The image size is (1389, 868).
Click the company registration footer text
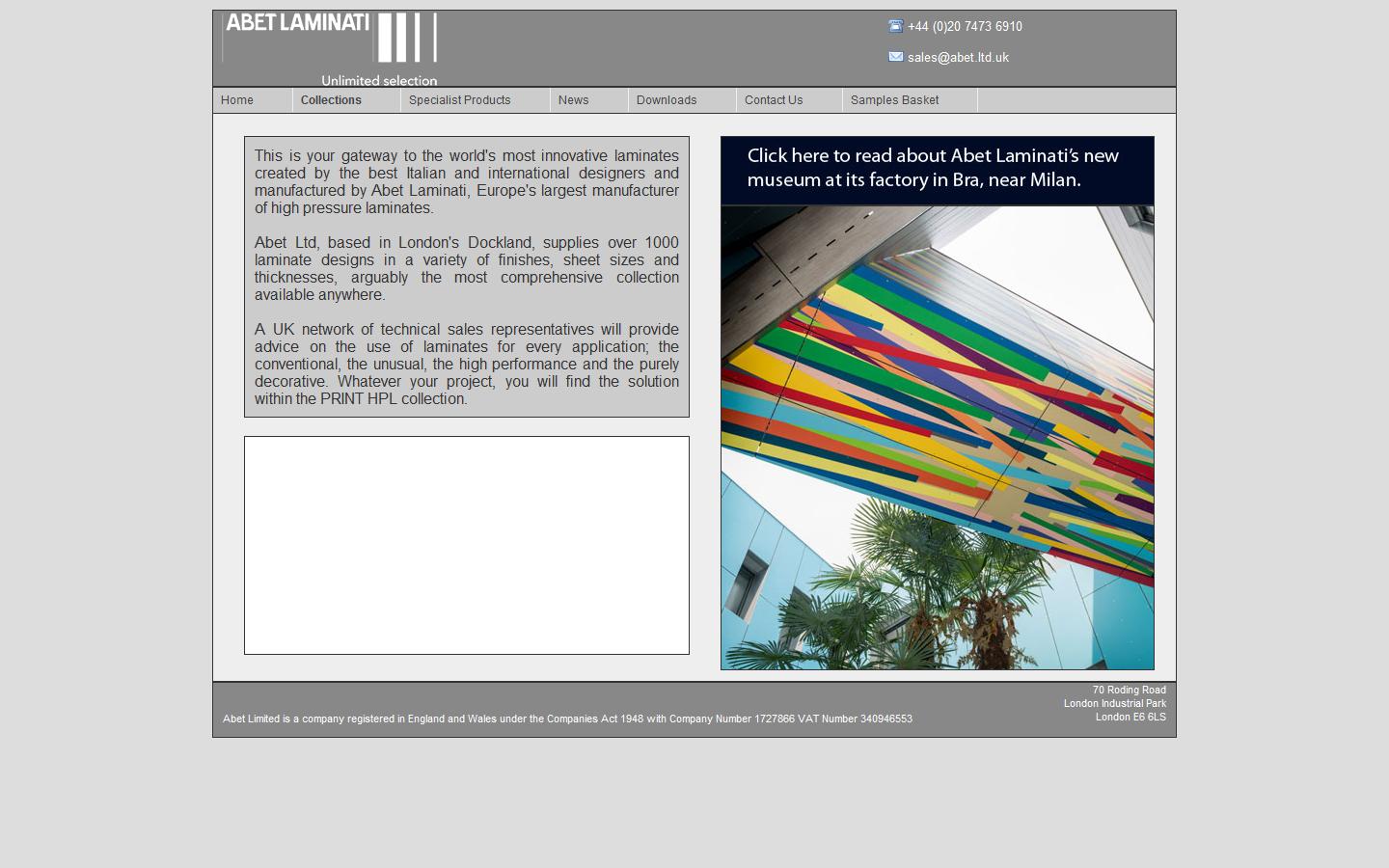tap(568, 719)
